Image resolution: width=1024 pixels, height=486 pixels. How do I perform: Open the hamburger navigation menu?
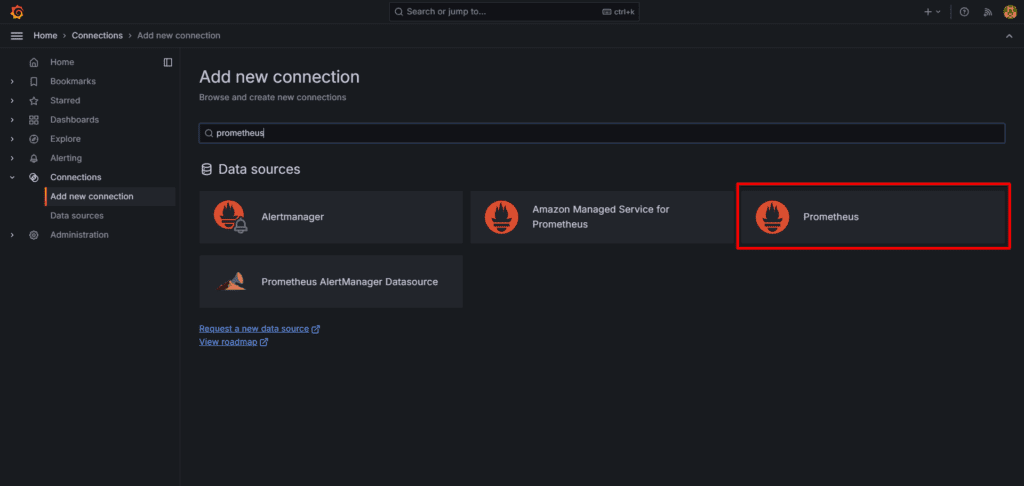pos(17,35)
